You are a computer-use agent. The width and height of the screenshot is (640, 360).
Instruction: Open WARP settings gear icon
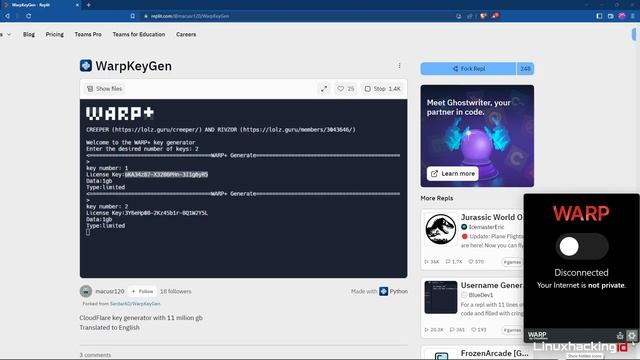pos(632,336)
